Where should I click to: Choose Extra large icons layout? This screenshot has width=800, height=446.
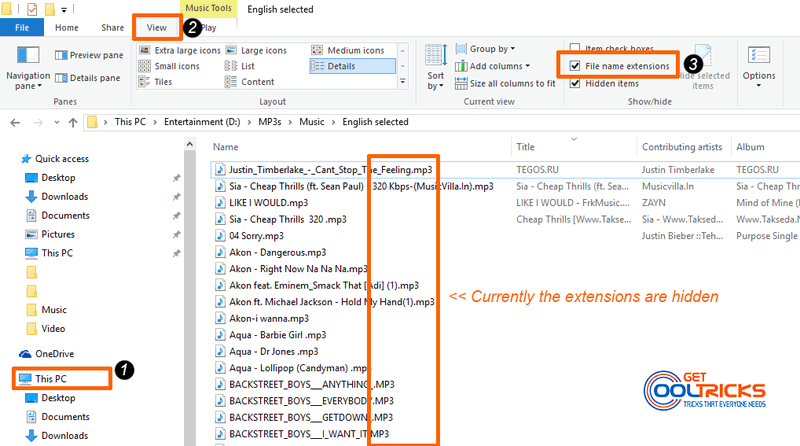point(180,51)
